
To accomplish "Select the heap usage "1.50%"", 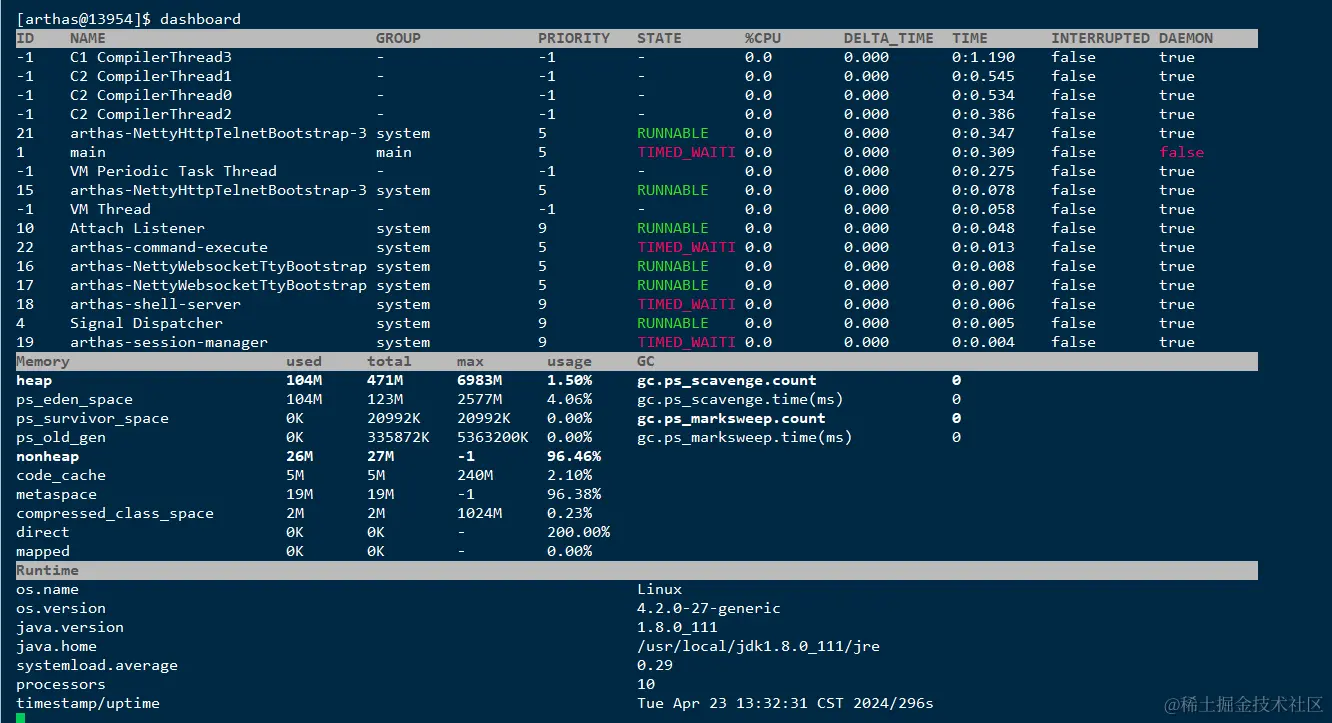I will coord(569,380).
